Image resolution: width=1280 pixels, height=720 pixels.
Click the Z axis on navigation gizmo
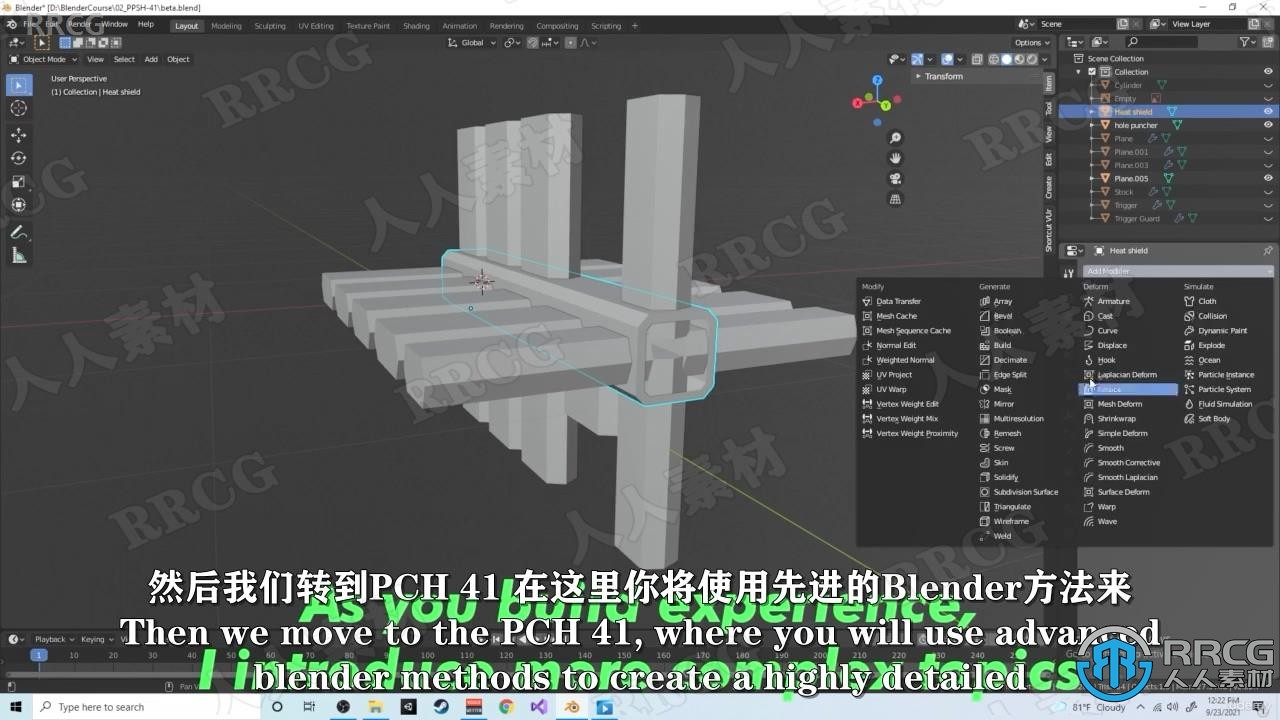coord(877,80)
